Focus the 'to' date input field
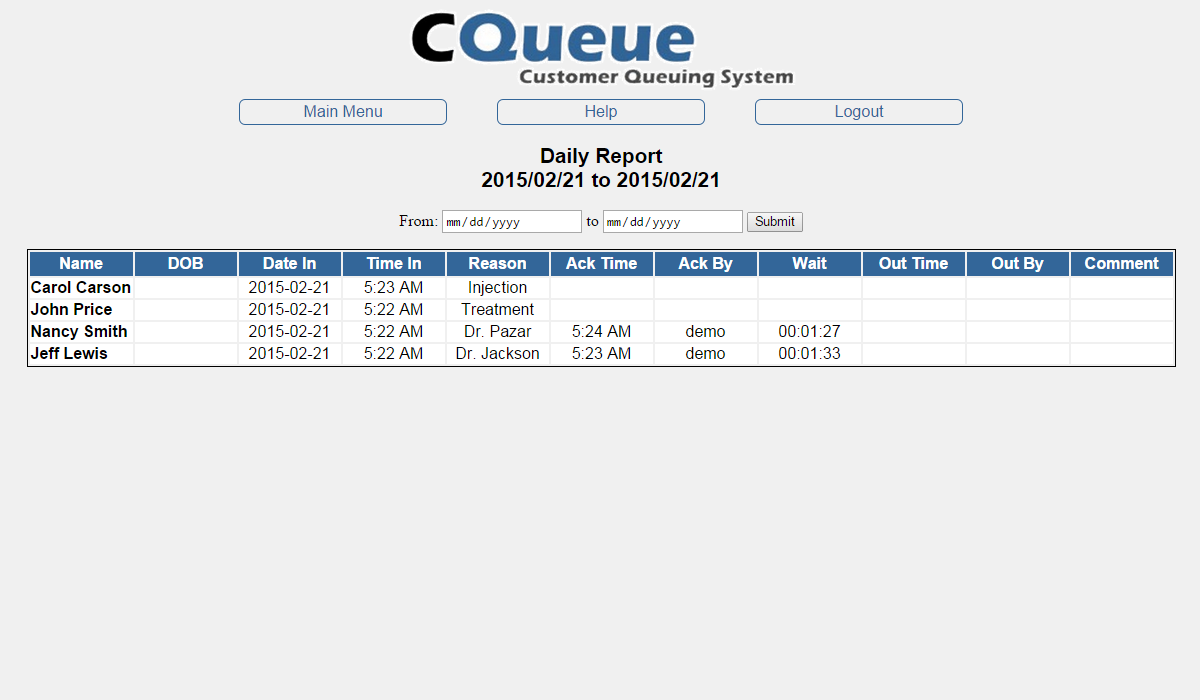 pyautogui.click(x=673, y=222)
